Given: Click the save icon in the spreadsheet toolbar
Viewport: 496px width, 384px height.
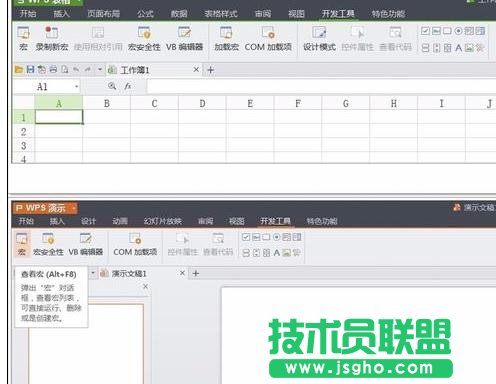Looking at the screenshot, I should [30, 69].
